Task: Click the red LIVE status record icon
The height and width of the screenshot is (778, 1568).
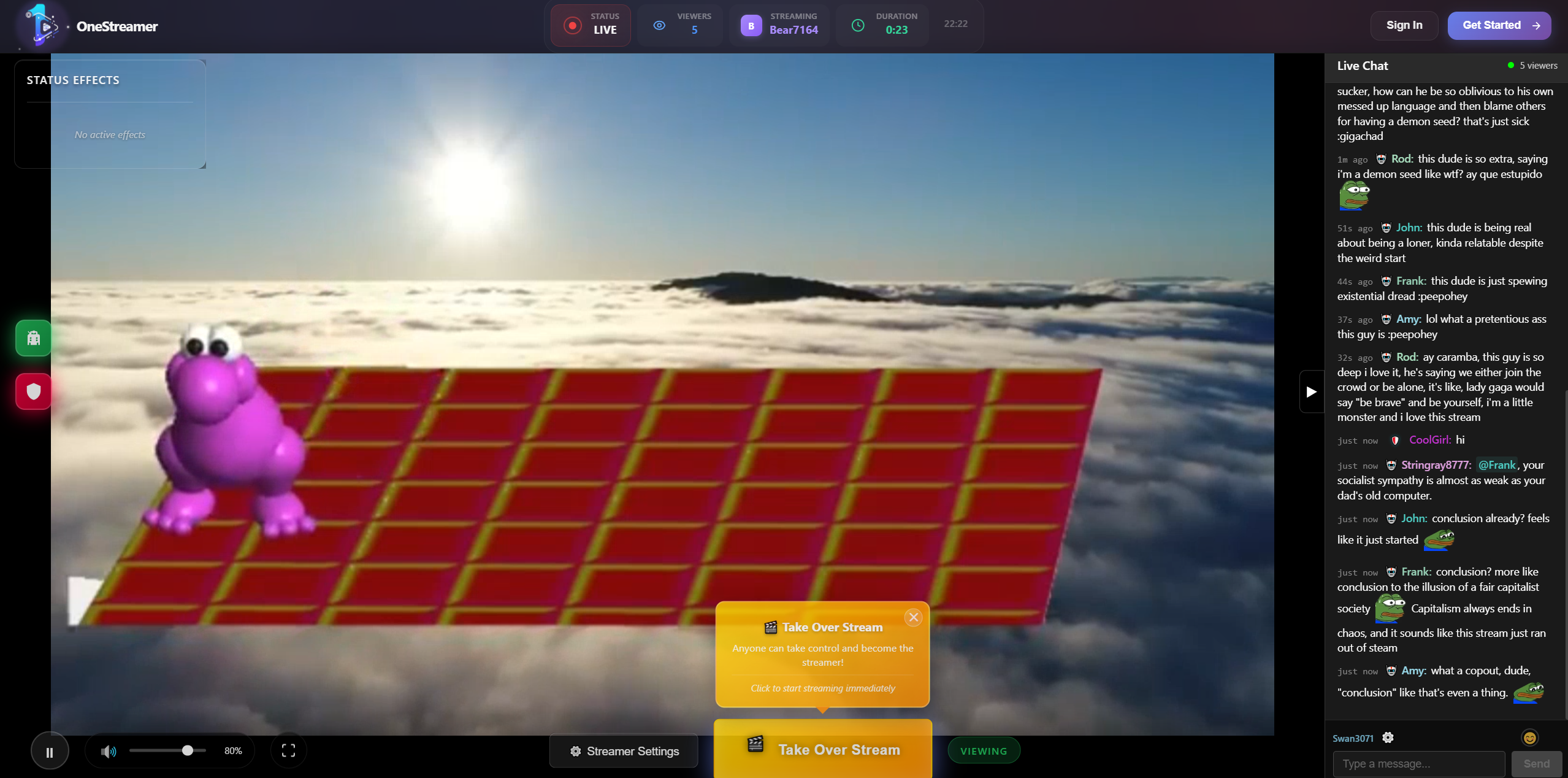Action: click(x=572, y=25)
